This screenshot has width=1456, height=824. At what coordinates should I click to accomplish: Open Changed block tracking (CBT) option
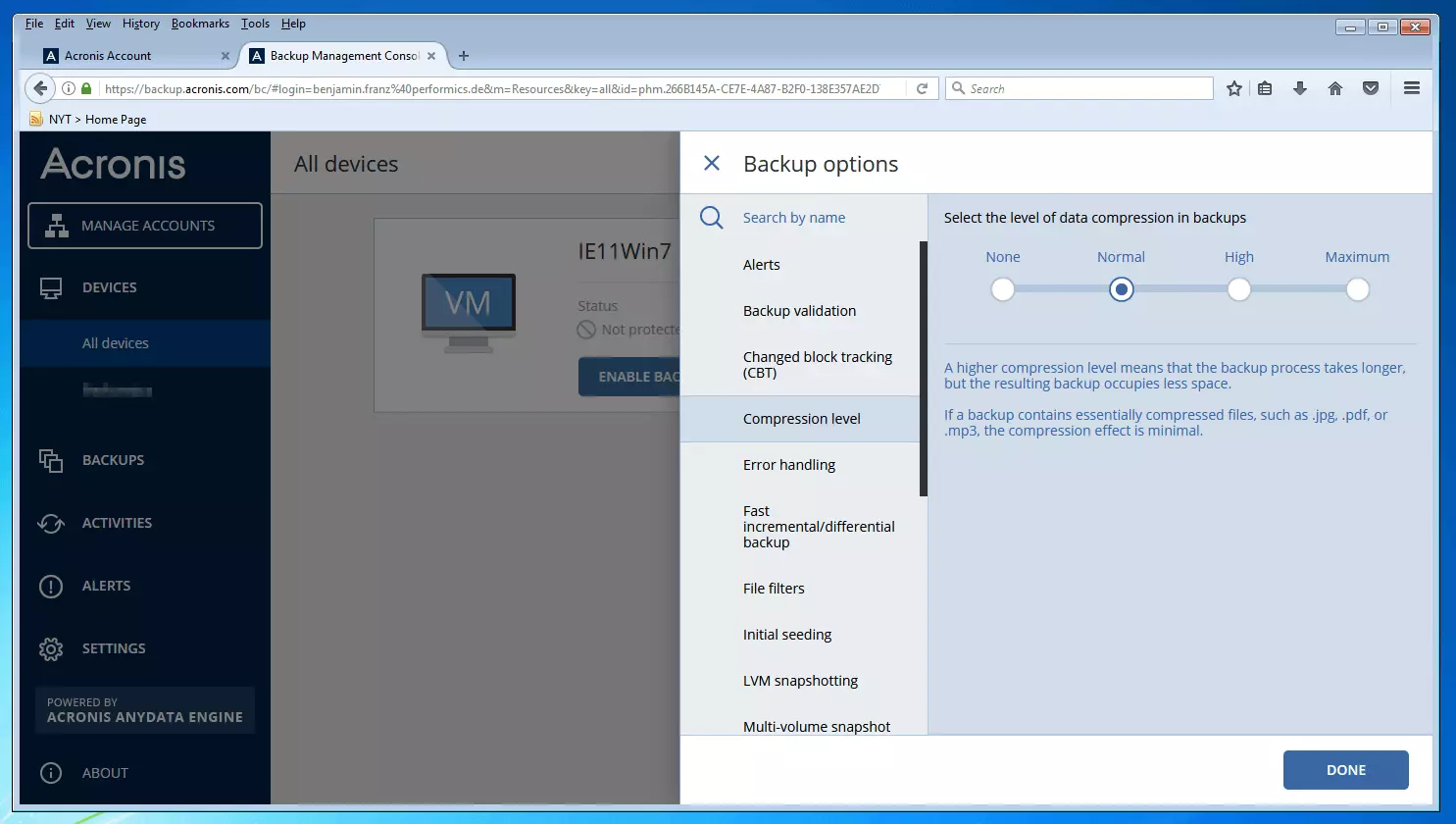click(x=800, y=365)
